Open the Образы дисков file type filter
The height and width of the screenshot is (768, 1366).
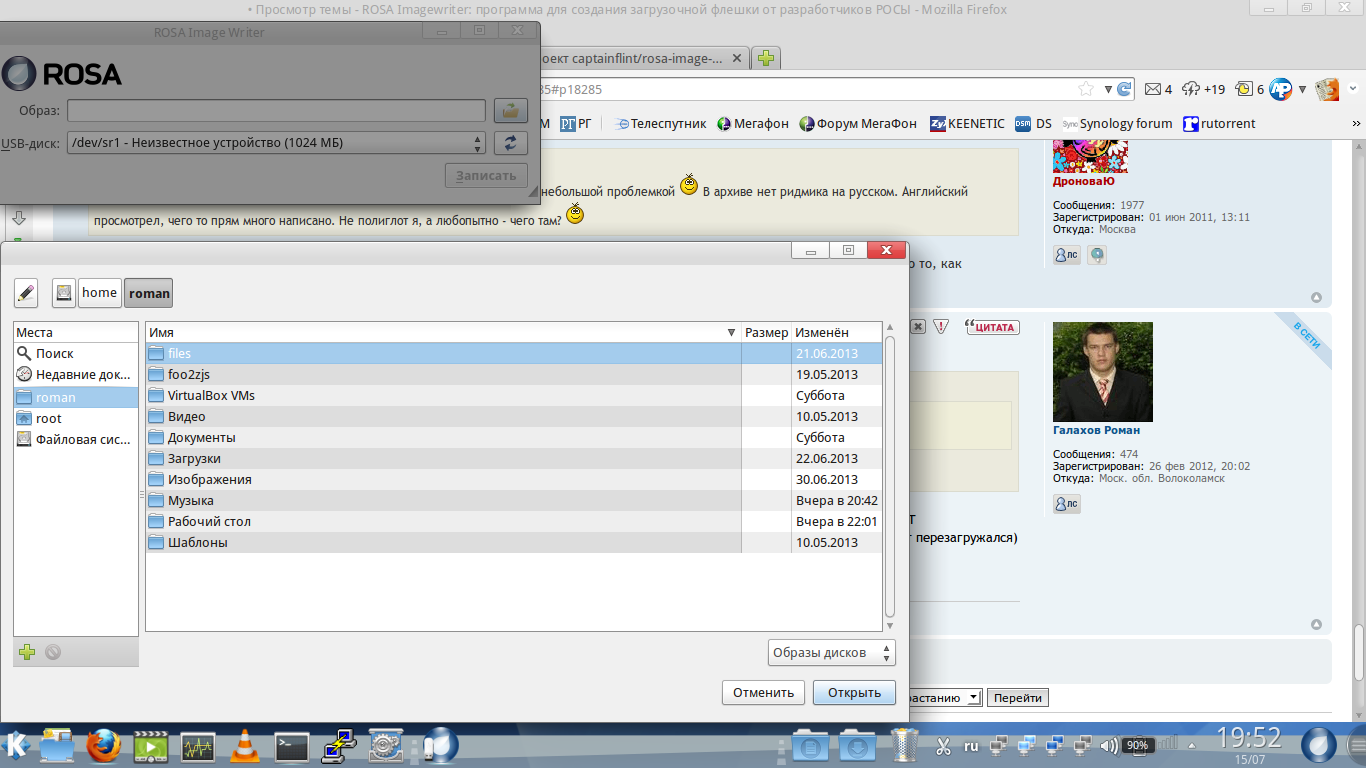click(x=832, y=653)
